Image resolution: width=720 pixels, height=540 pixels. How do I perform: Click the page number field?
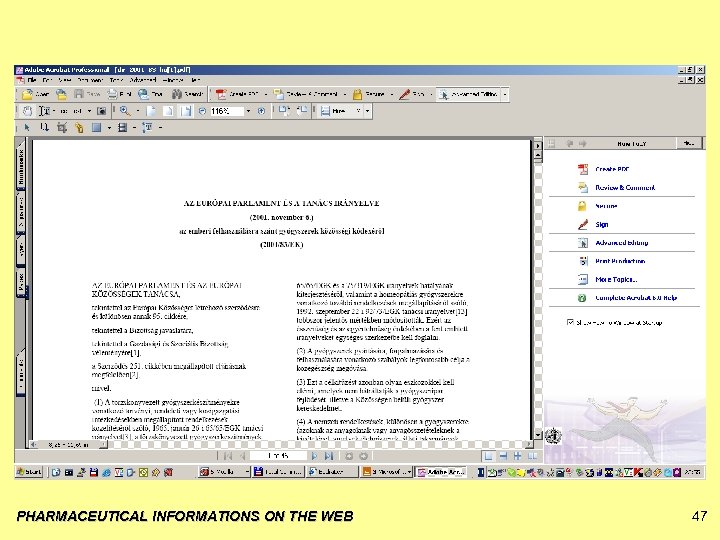278,456
